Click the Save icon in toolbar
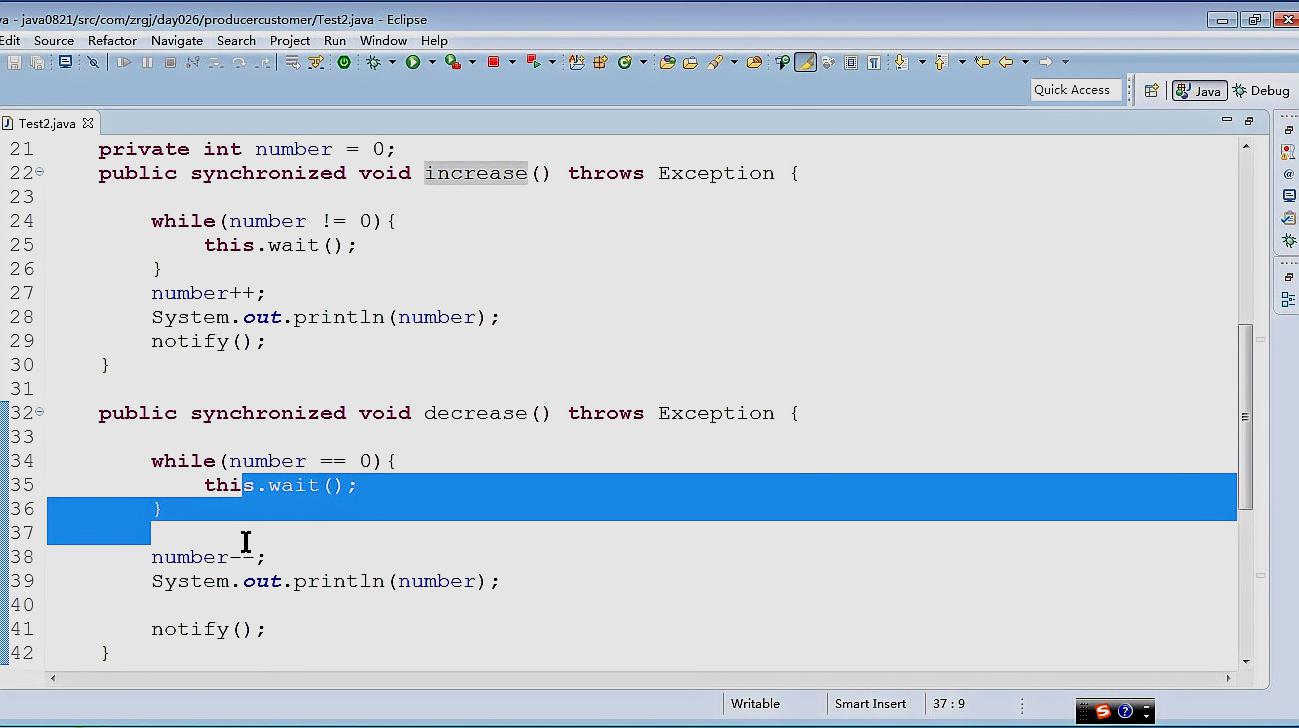 click(x=14, y=62)
